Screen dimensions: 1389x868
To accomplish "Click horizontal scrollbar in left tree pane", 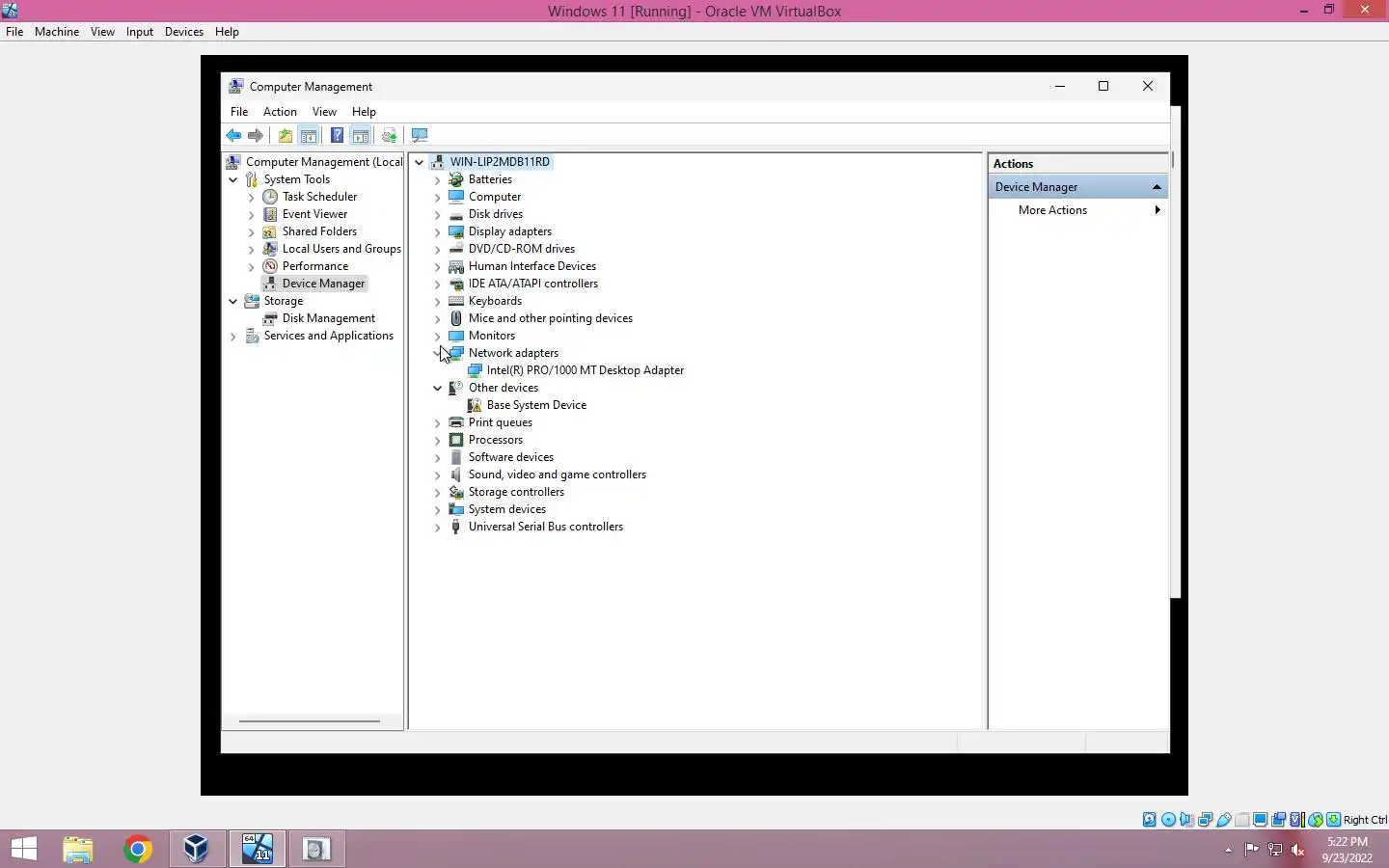I will click(310, 720).
